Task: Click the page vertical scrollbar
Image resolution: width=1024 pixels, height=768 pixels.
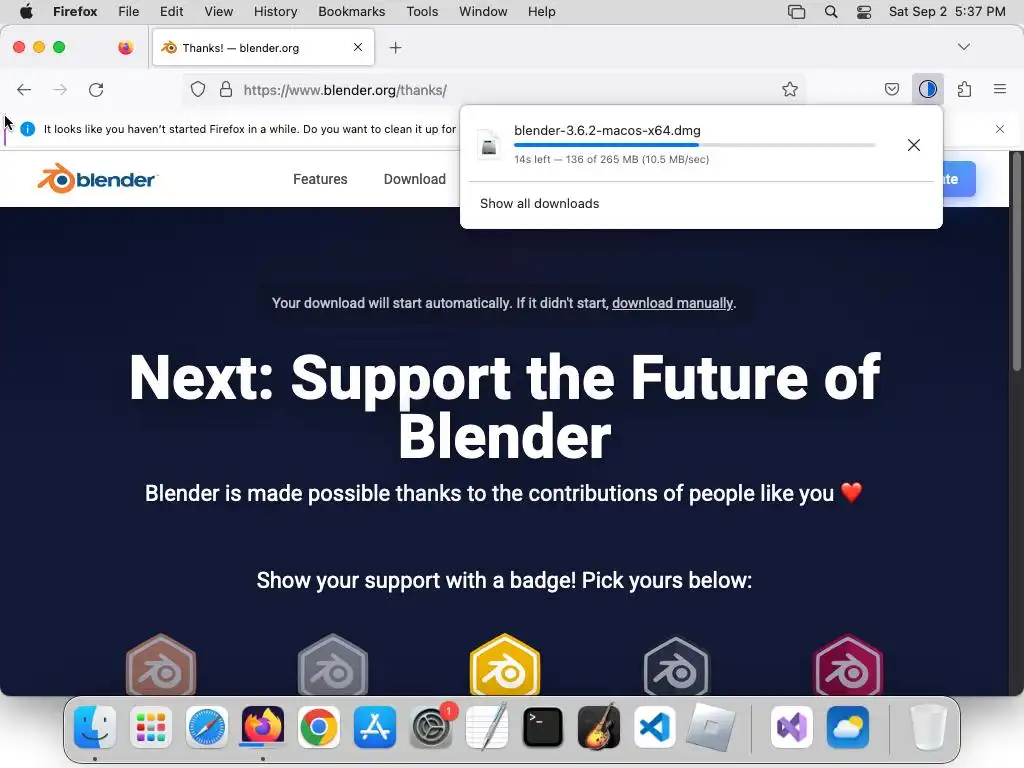Action: tap(1016, 261)
